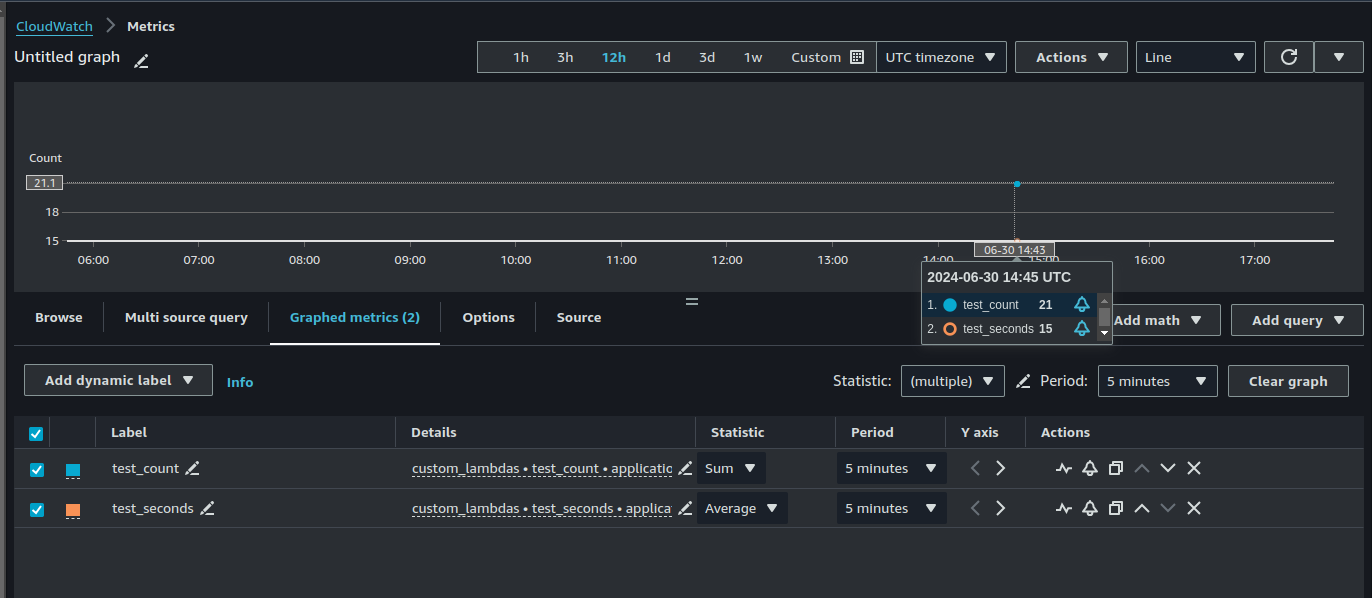Open the Sum statistic dropdown

(x=731, y=468)
